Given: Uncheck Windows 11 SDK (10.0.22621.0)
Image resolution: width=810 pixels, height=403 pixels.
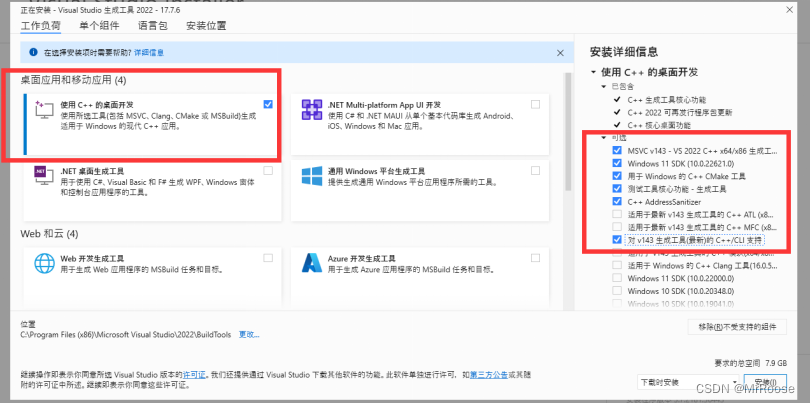Looking at the screenshot, I should point(616,163).
